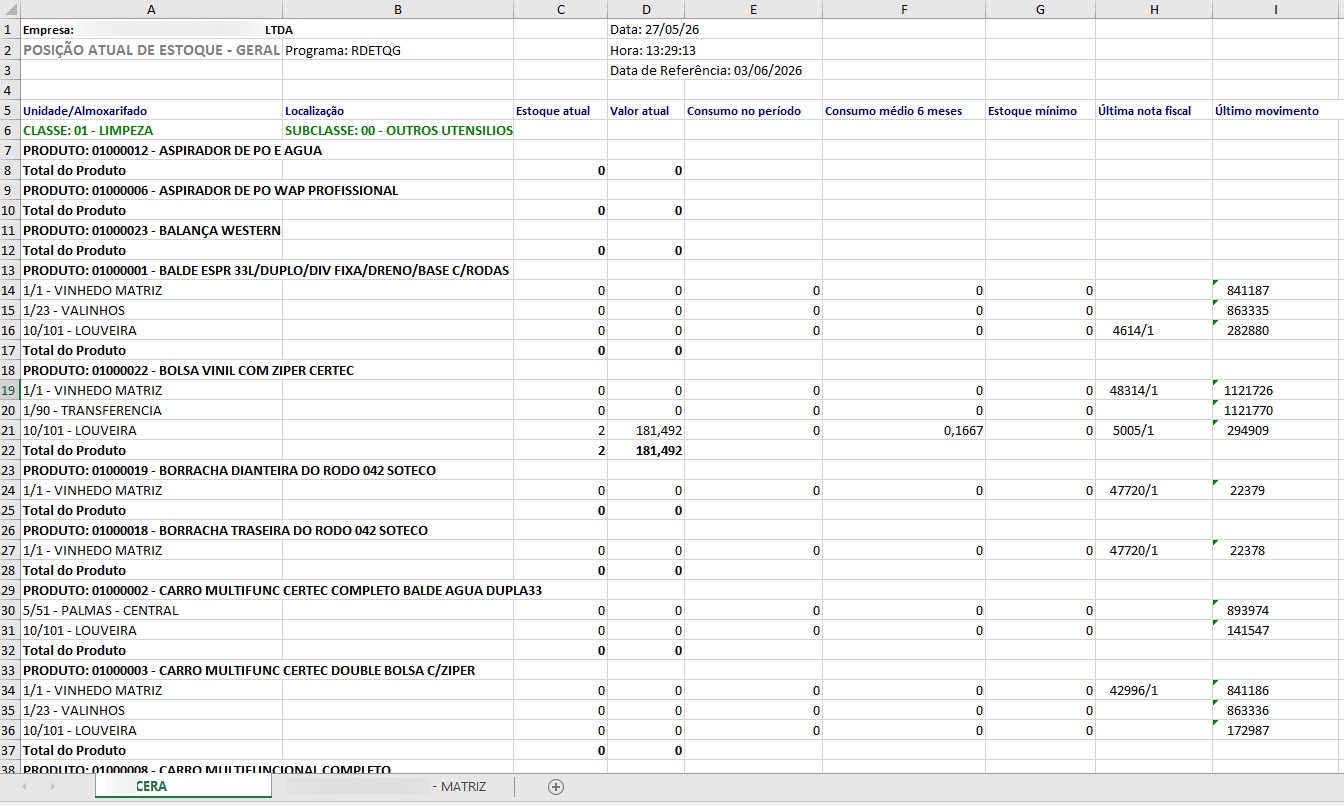This screenshot has width=1344, height=806.
Task: Click the 'Programa: RDETQG' cell
Action: (398, 50)
